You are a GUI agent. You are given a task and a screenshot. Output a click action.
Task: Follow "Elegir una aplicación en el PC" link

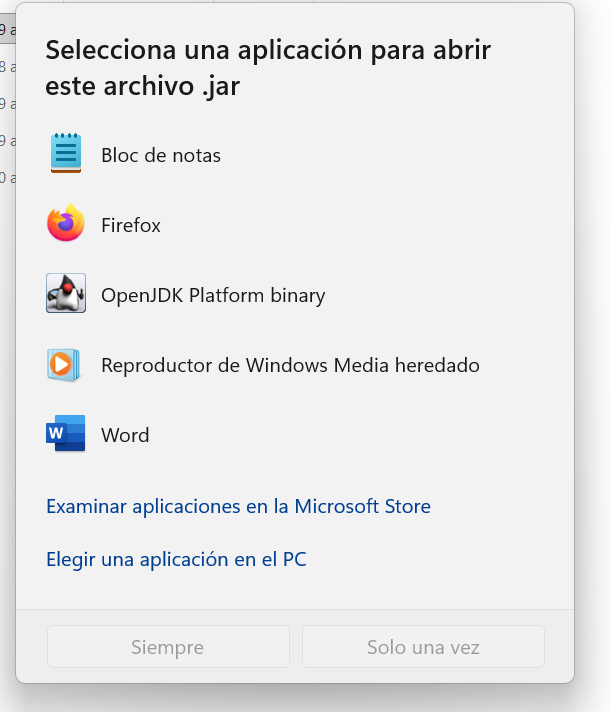coord(176,559)
